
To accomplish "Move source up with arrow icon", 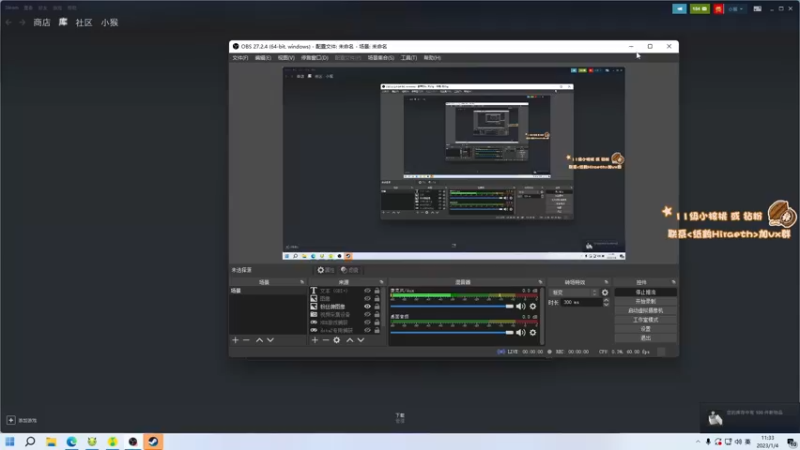I will click(349, 340).
